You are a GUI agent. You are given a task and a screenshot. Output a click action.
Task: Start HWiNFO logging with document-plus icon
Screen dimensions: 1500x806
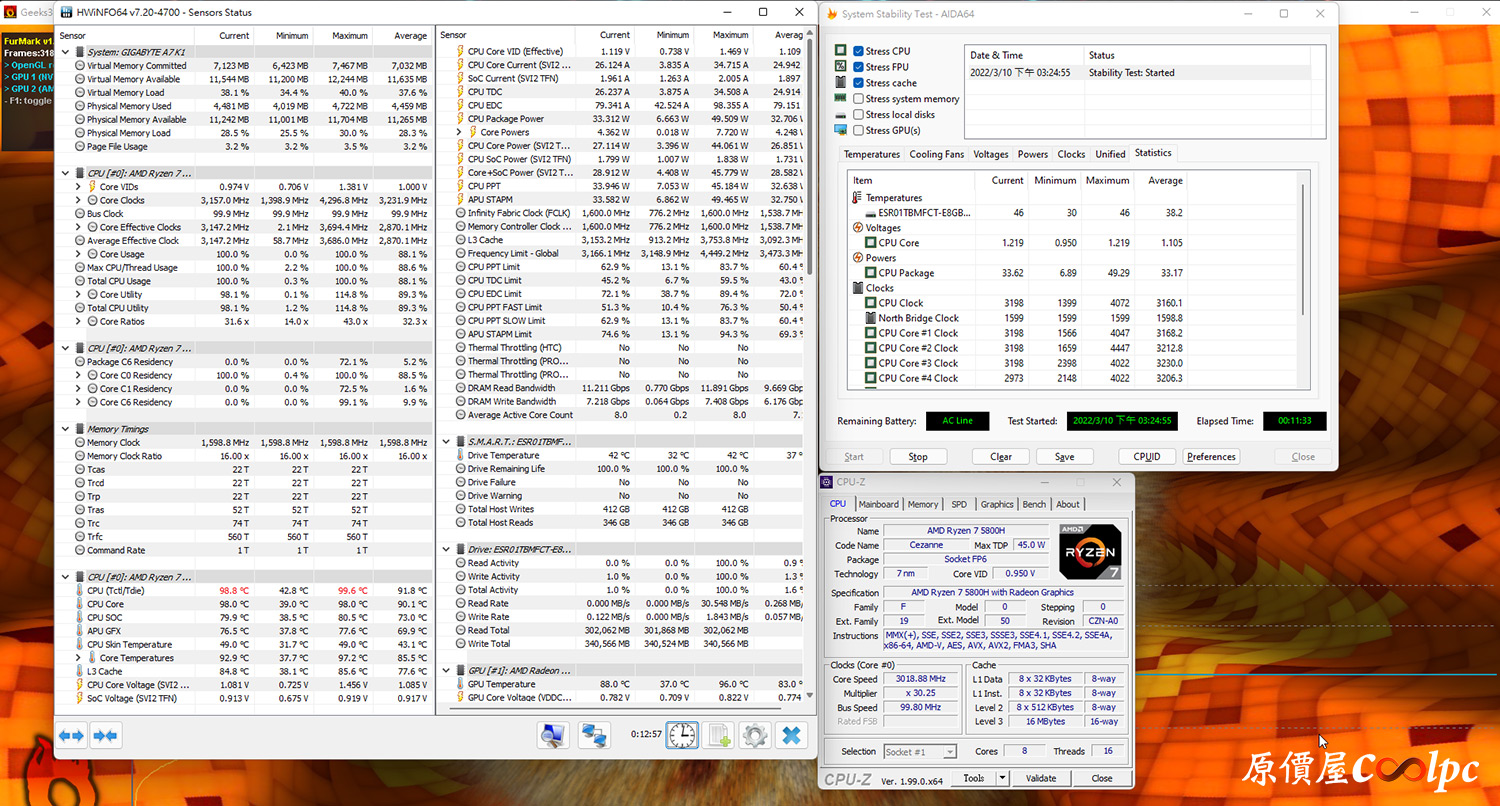point(719,736)
